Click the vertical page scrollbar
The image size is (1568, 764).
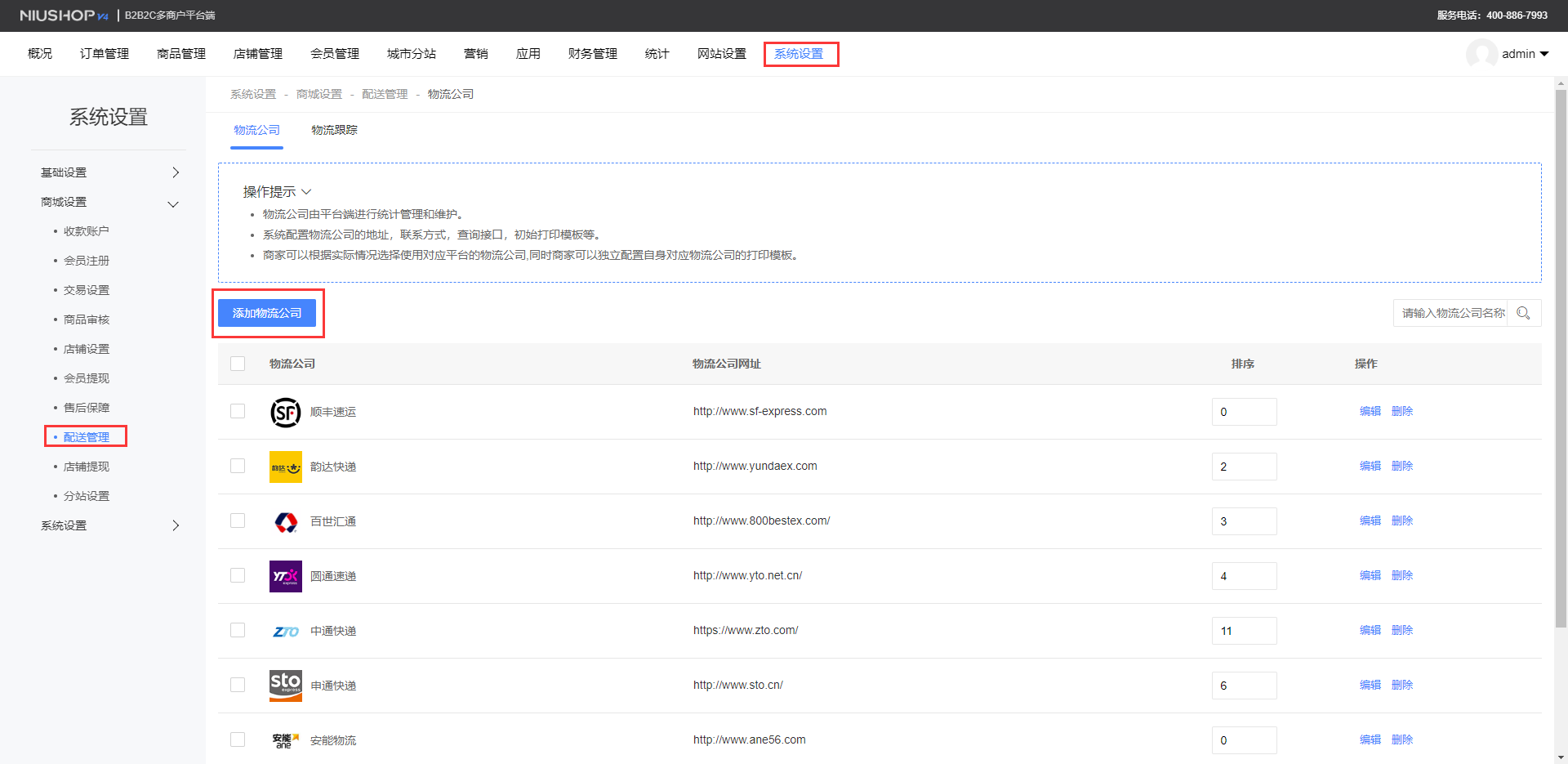1561,358
